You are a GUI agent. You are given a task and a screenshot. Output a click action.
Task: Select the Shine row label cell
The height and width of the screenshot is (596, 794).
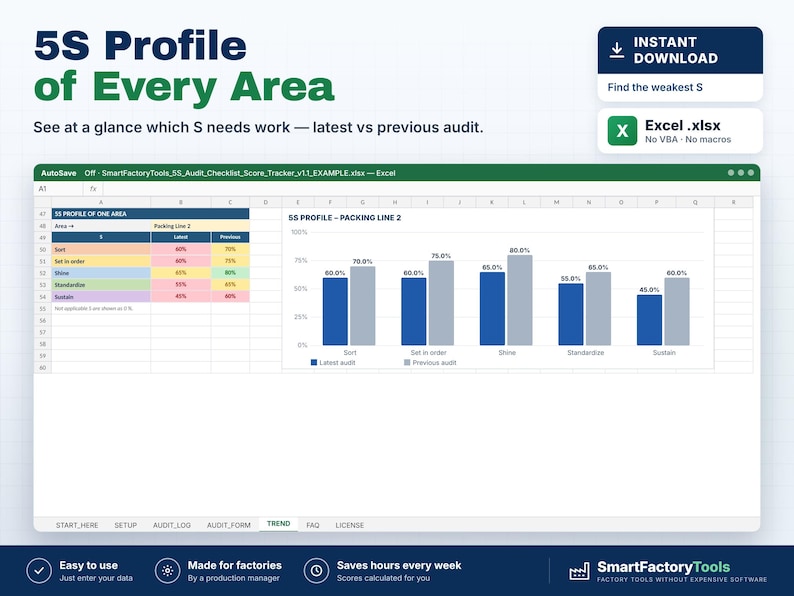tap(101, 273)
